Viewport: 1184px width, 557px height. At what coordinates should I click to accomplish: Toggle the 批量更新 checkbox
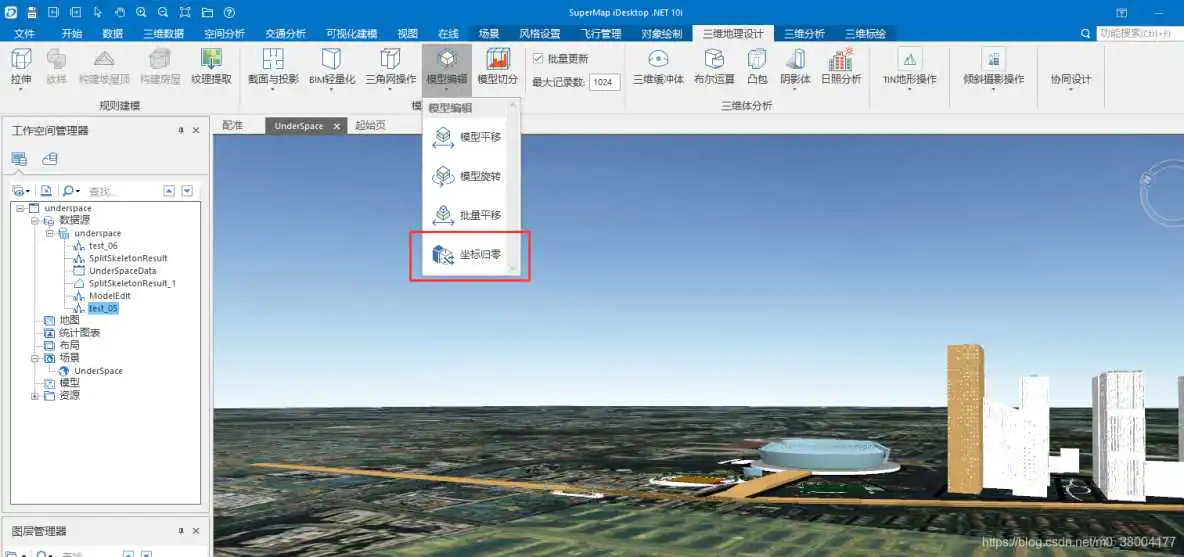pyautogui.click(x=538, y=59)
